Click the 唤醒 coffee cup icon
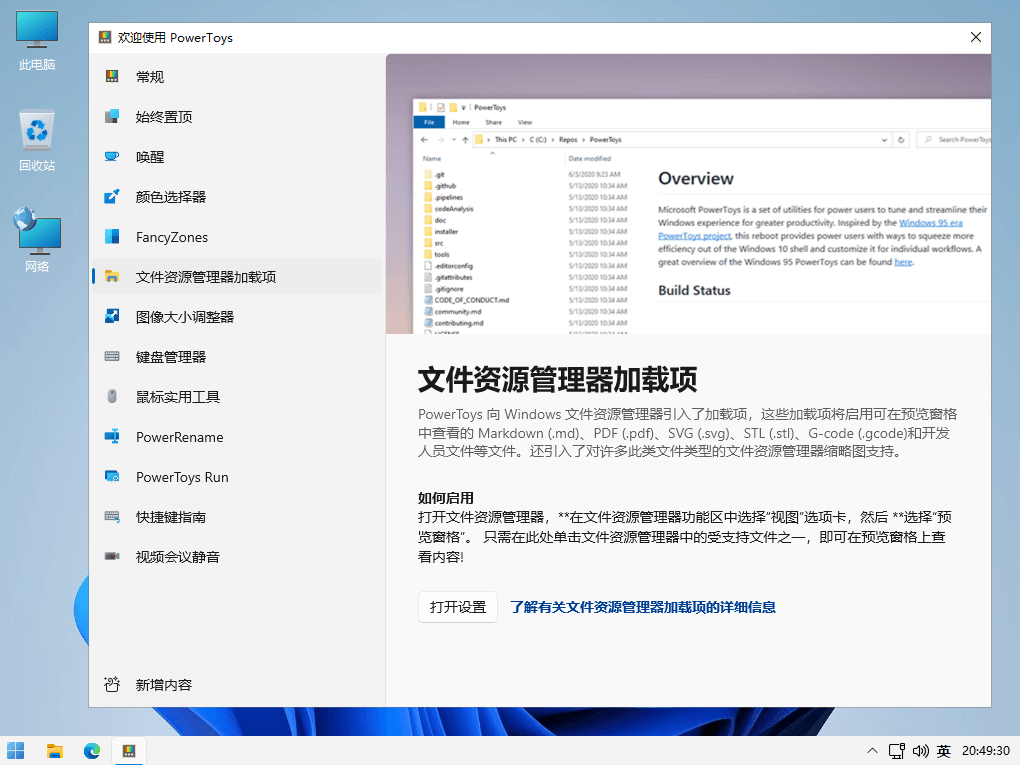 (x=112, y=157)
